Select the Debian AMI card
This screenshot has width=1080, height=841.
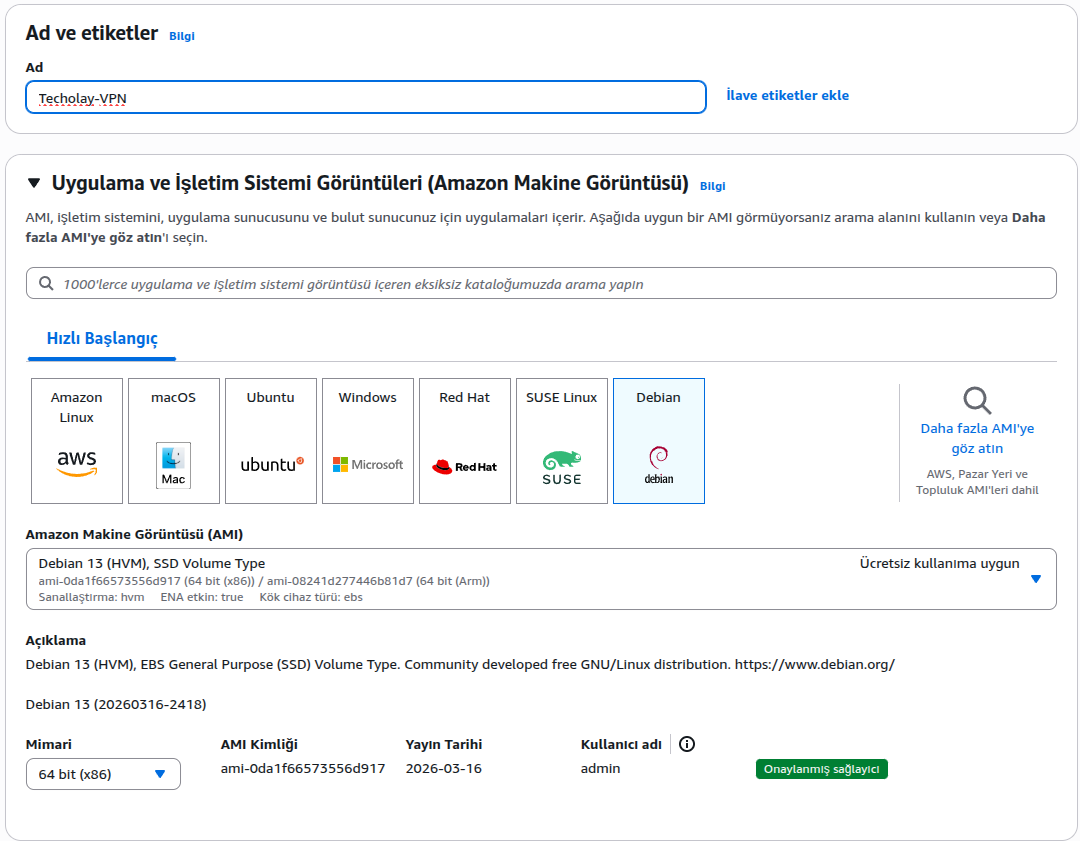tap(658, 441)
